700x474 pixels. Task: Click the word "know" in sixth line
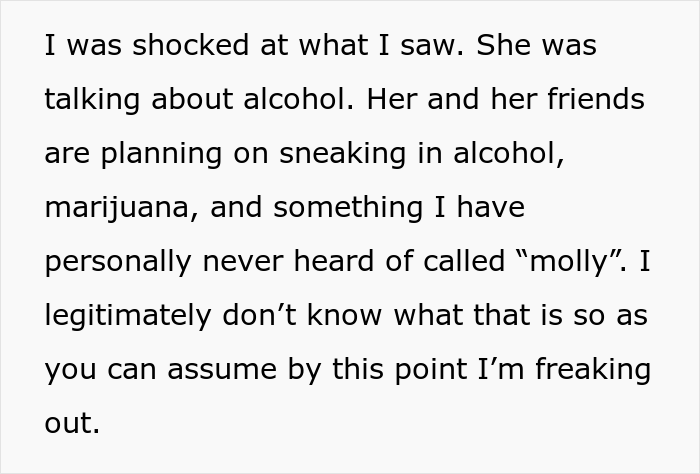(x=344, y=315)
